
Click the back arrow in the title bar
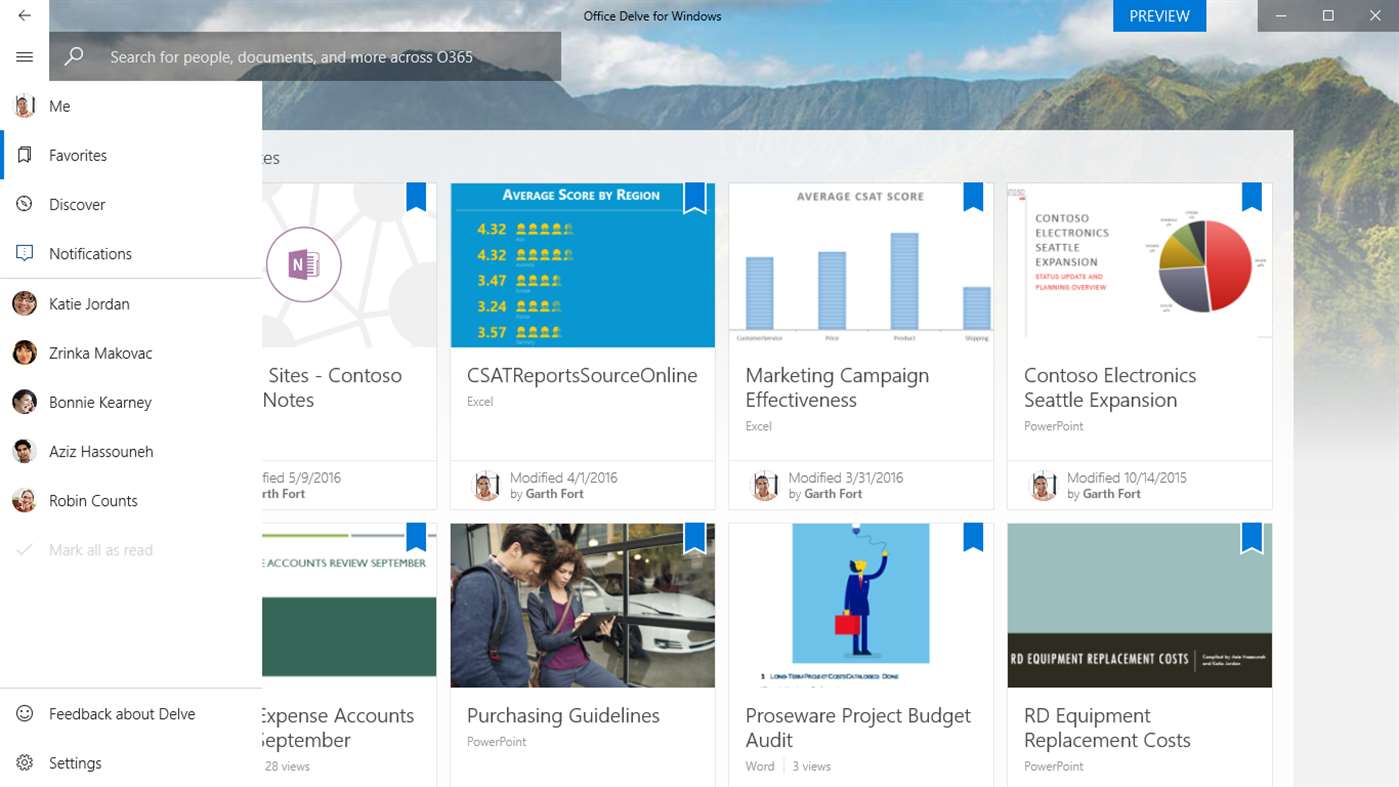click(x=24, y=16)
